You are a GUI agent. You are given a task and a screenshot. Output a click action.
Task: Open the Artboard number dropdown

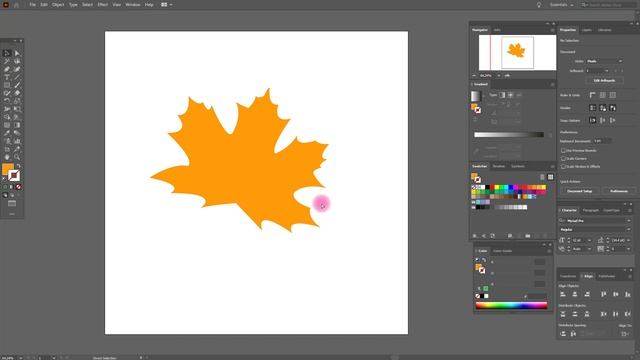click(598, 71)
